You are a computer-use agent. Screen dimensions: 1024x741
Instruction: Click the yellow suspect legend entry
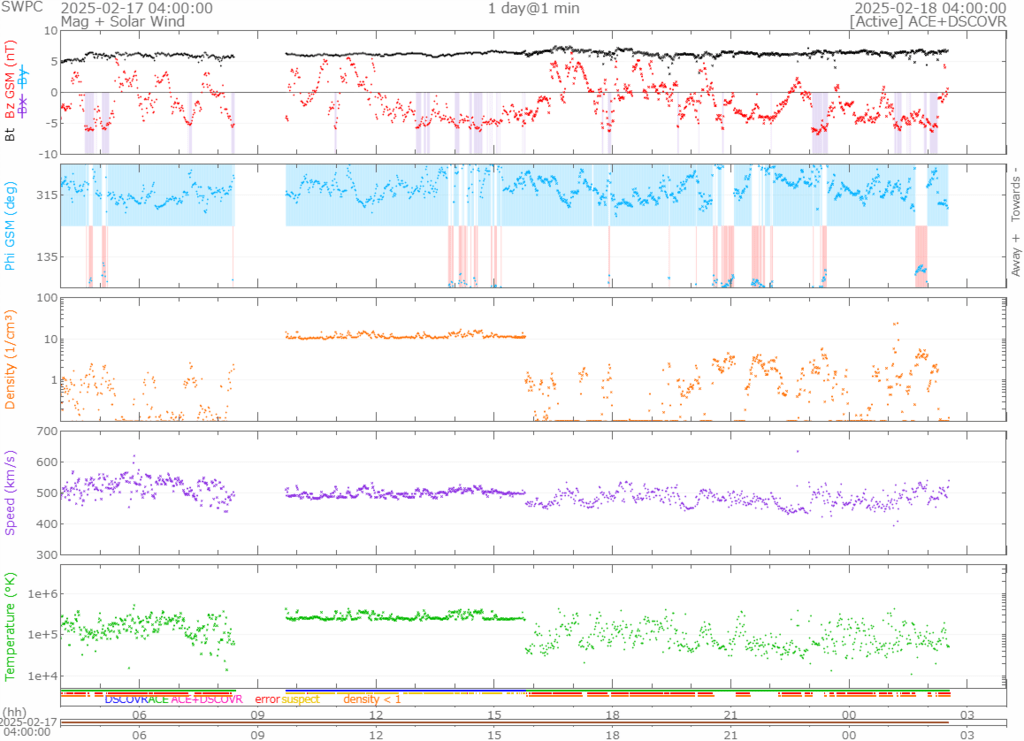(x=300, y=699)
